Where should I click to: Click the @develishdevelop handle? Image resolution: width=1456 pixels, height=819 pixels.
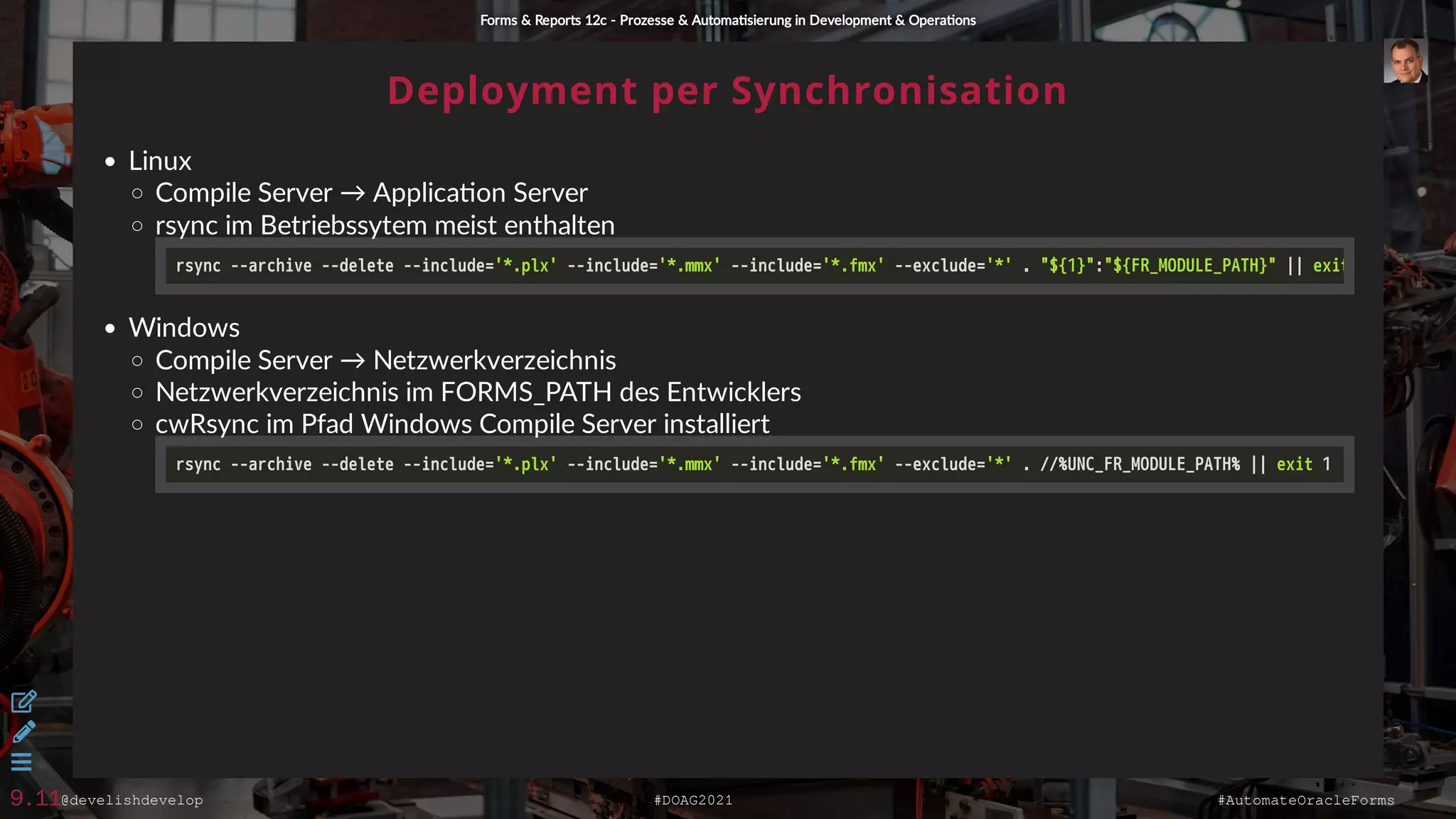[132, 801]
